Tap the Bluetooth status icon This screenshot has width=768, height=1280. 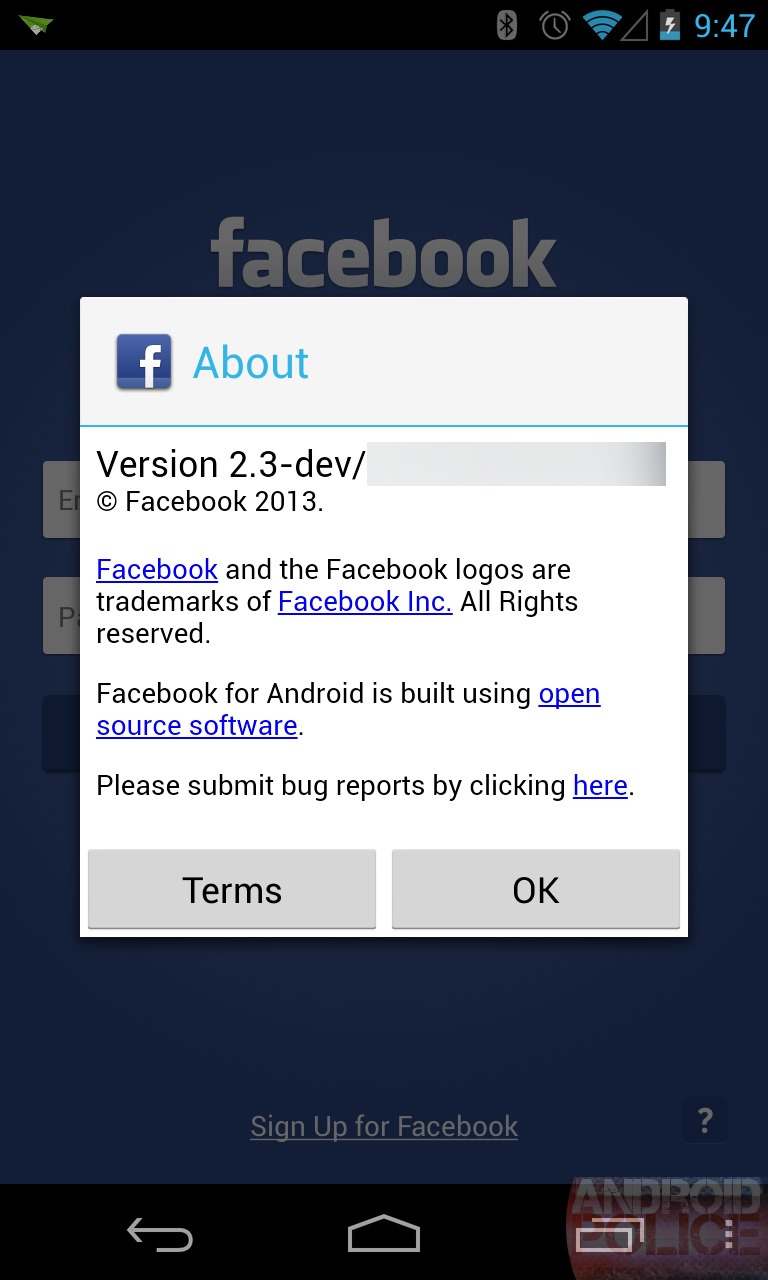click(507, 25)
